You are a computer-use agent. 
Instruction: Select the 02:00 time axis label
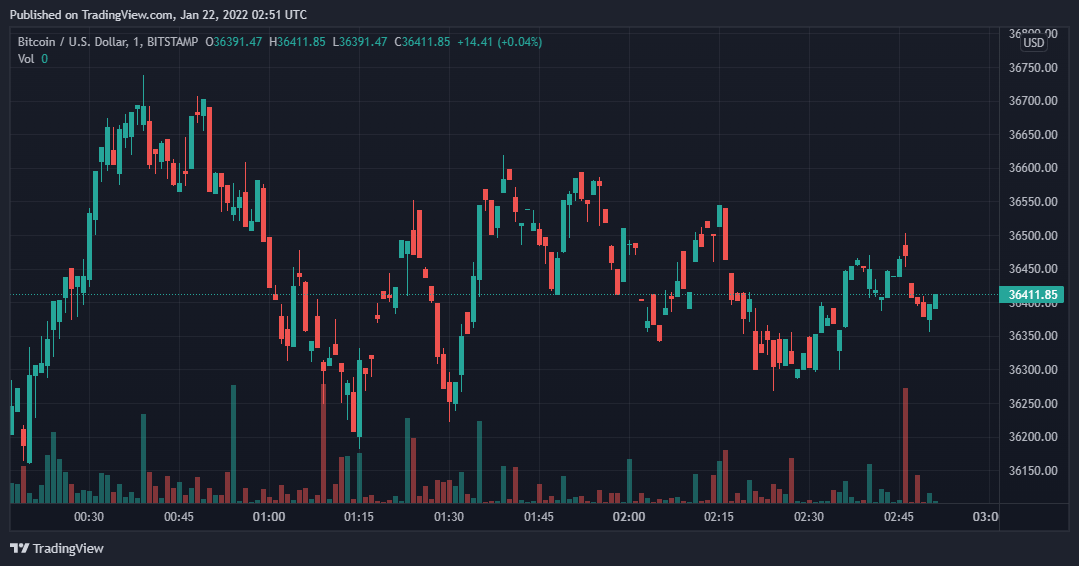tap(629, 517)
